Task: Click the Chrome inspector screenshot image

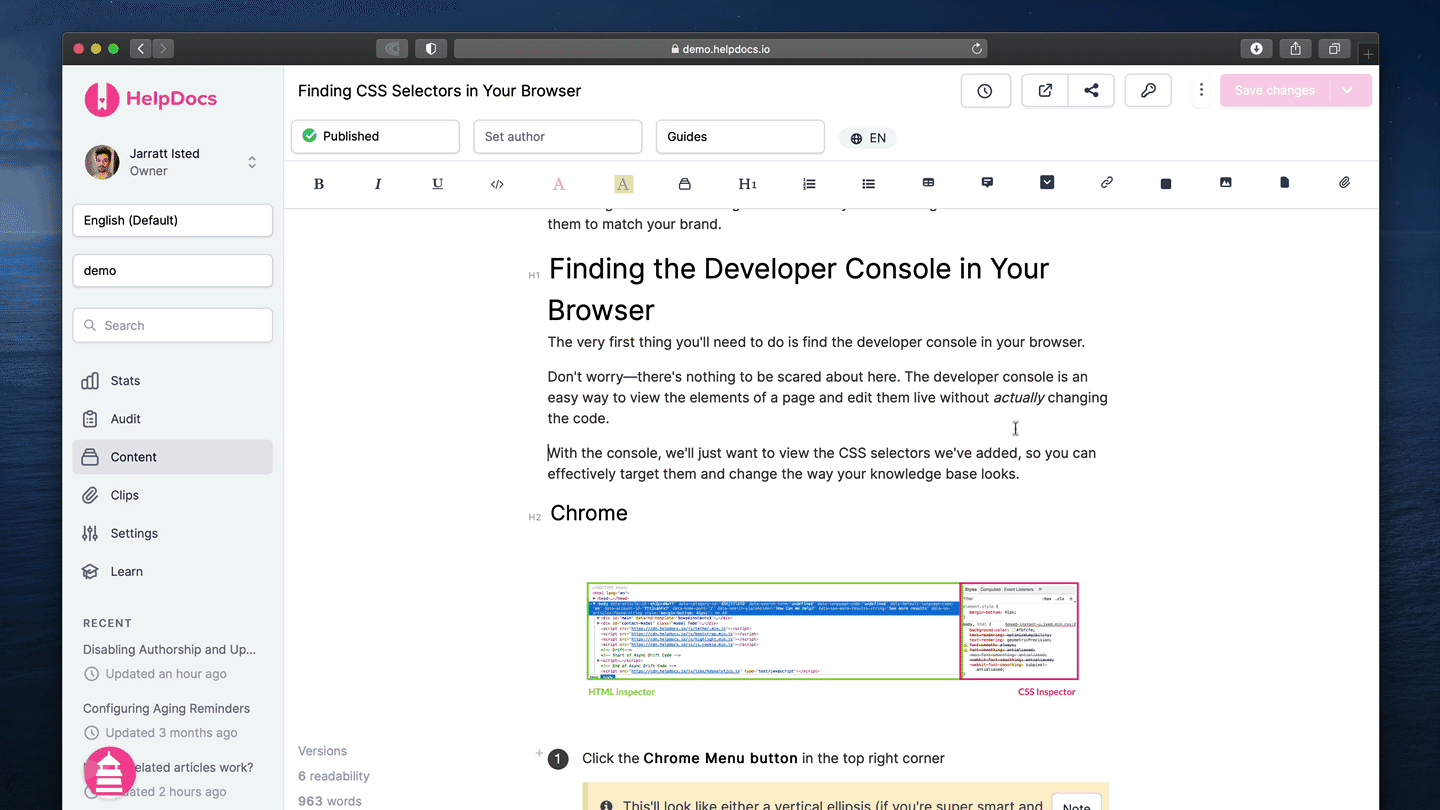Action: 832,639
